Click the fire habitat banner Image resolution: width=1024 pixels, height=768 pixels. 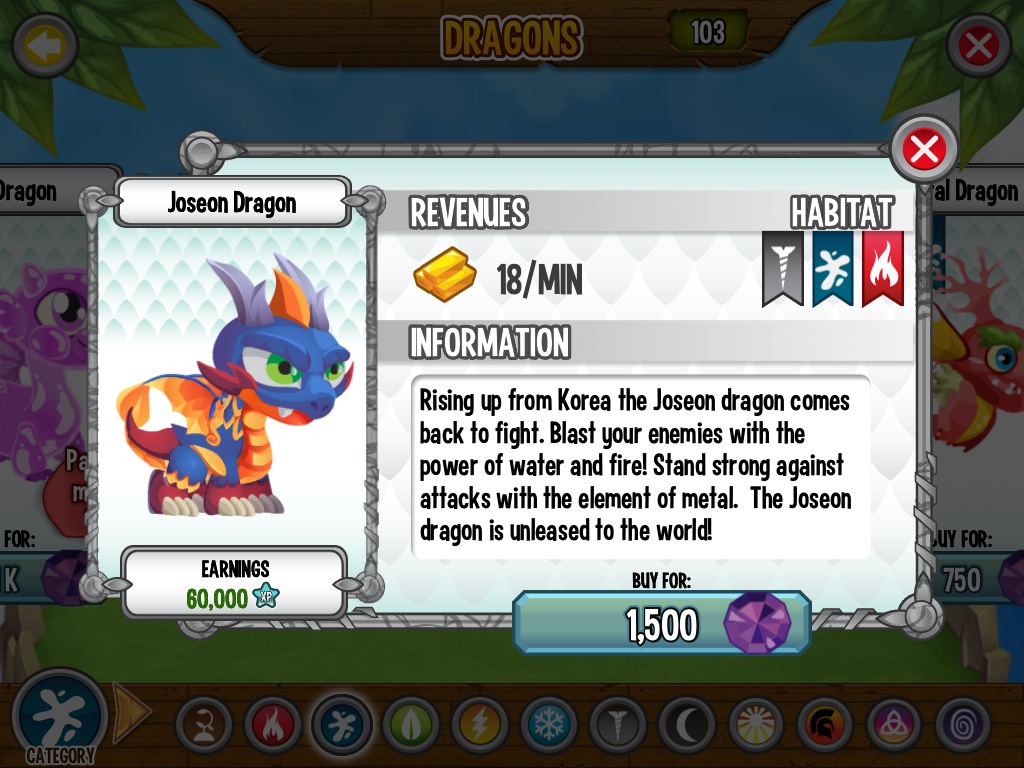[883, 268]
